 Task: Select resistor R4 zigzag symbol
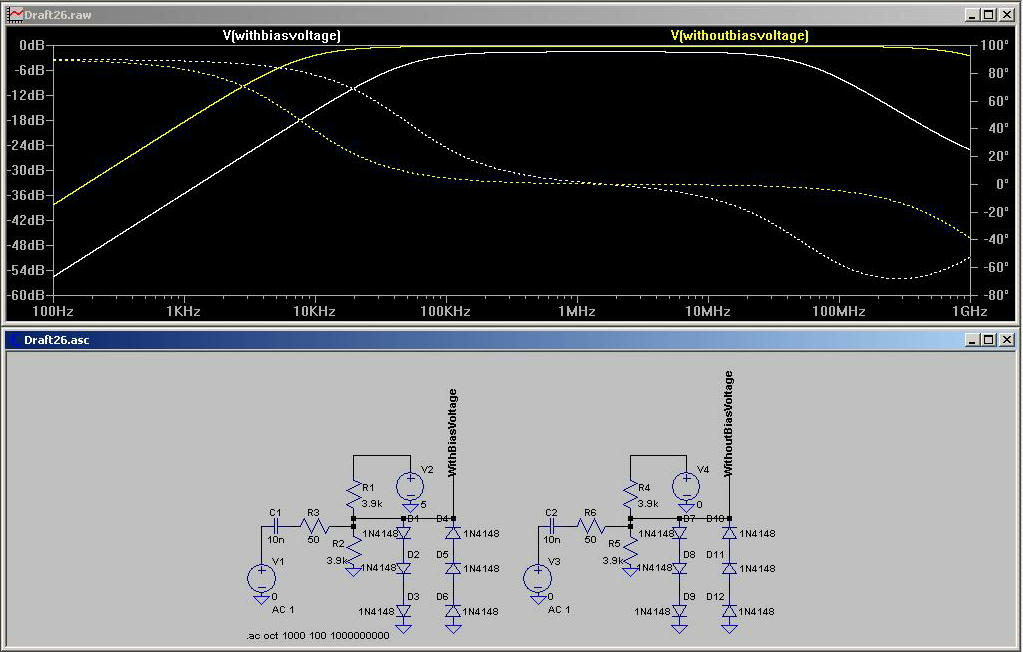click(x=630, y=495)
